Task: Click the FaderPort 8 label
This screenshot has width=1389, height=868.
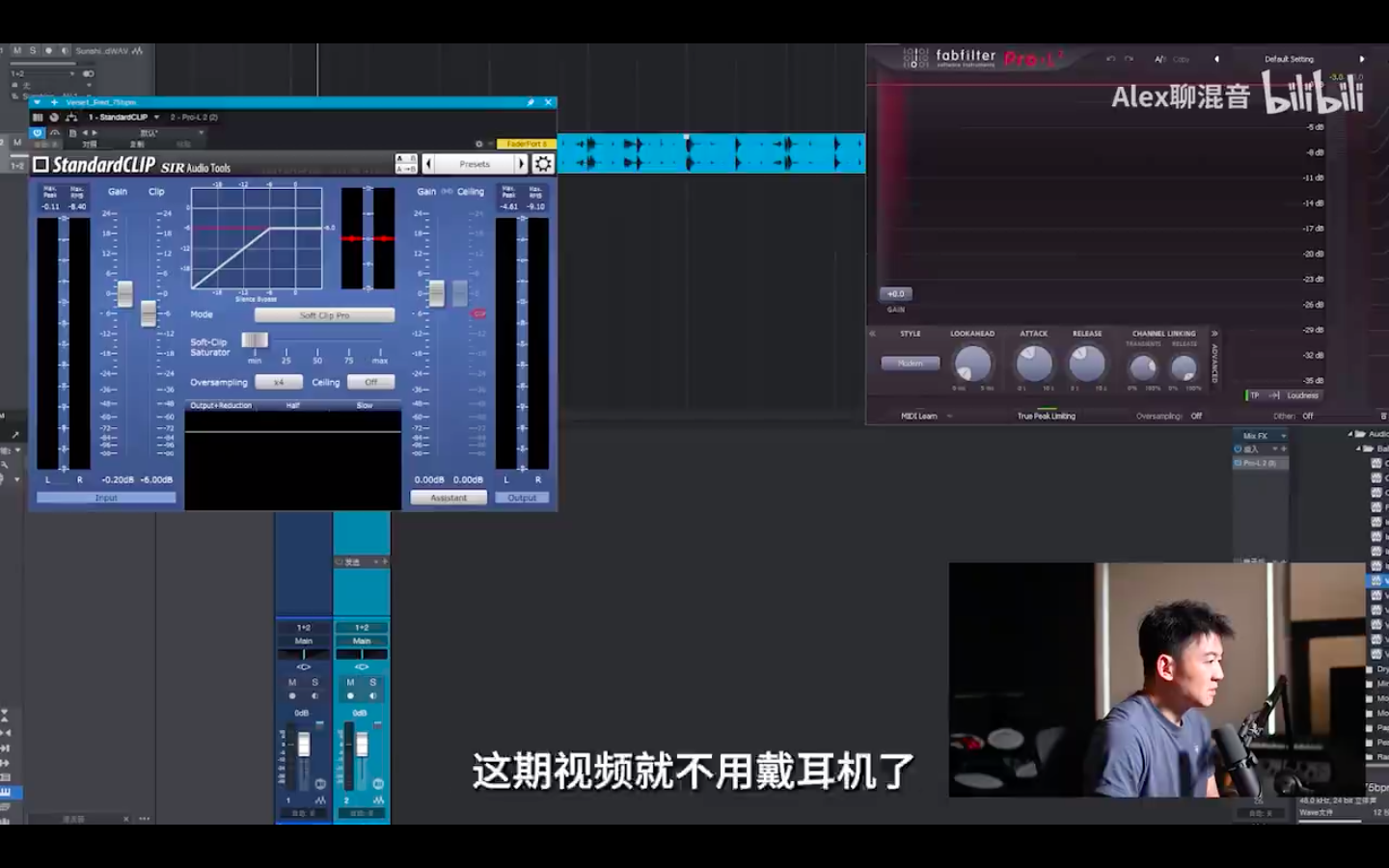Action: click(x=527, y=144)
